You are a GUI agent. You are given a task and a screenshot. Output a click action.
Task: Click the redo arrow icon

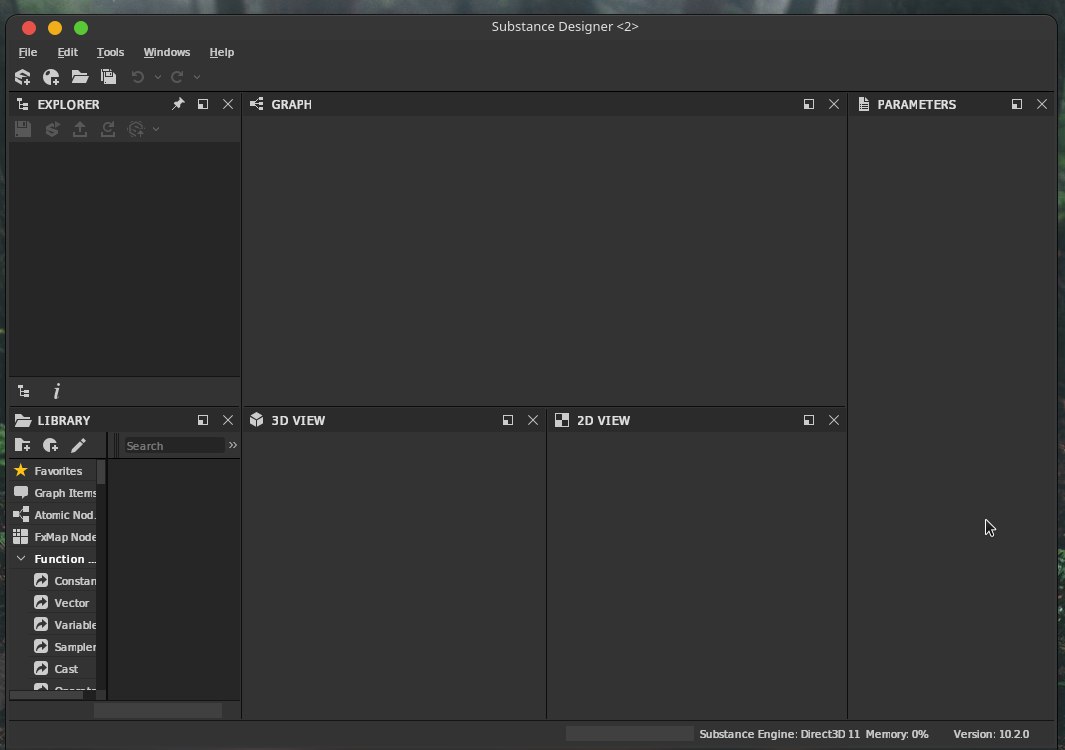tap(177, 77)
